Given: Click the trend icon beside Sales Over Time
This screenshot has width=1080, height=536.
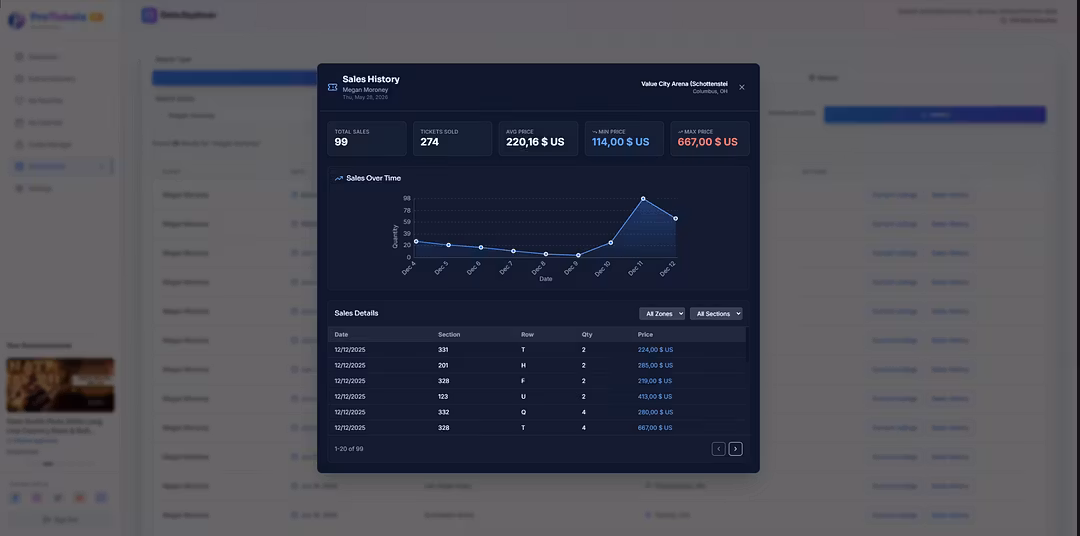Looking at the screenshot, I should click(339, 178).
